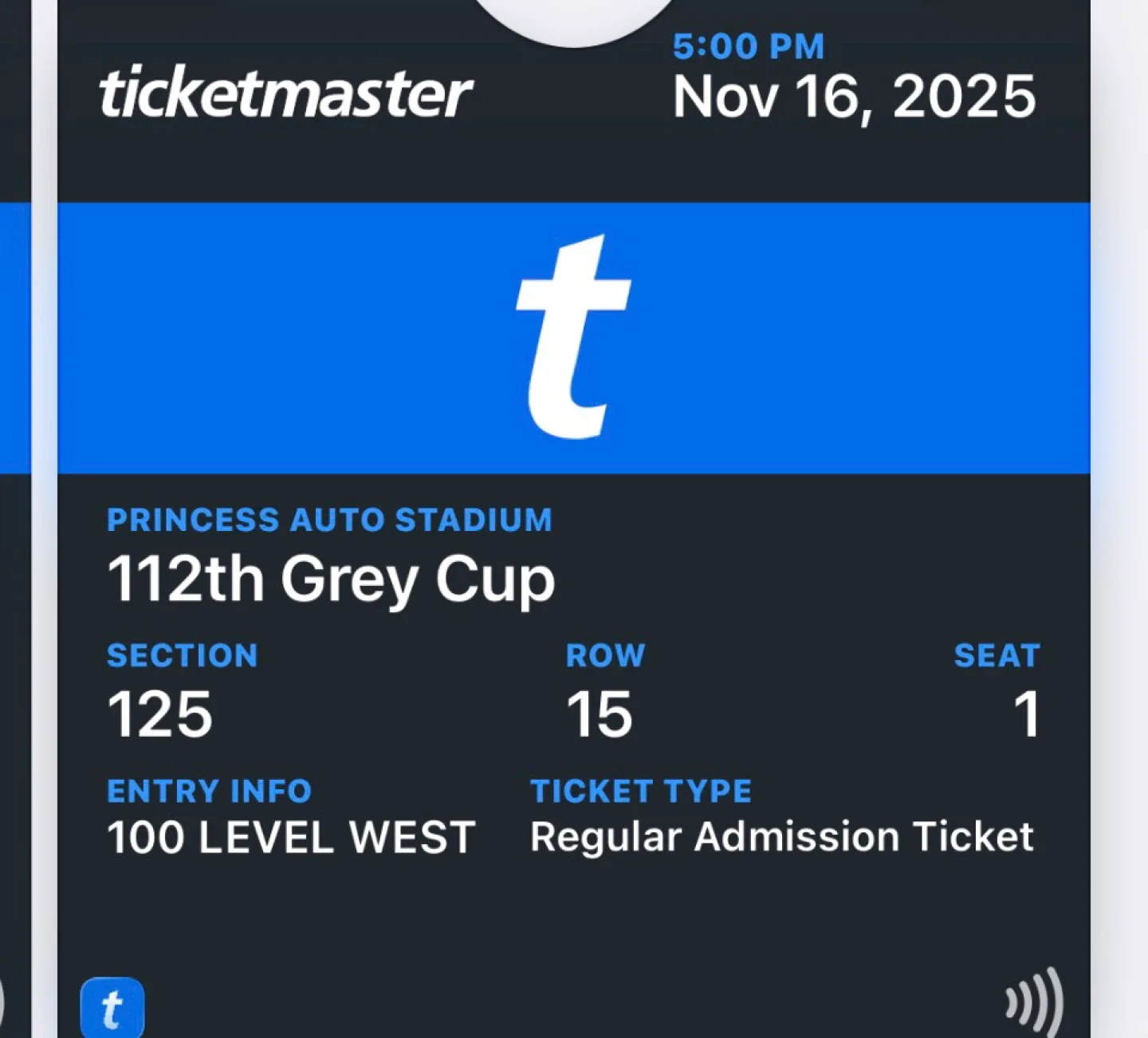Tap the Regular Admission Ticket text
Viewport: 1148px width, 1038px height.
[782, 837]
